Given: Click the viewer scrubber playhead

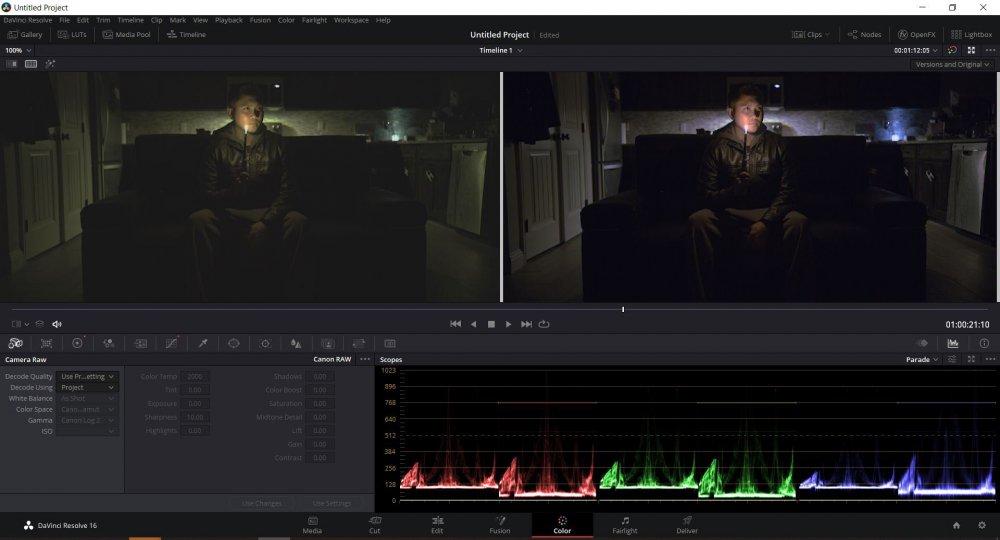Looking at the screenshot, I should pos(623,309).
